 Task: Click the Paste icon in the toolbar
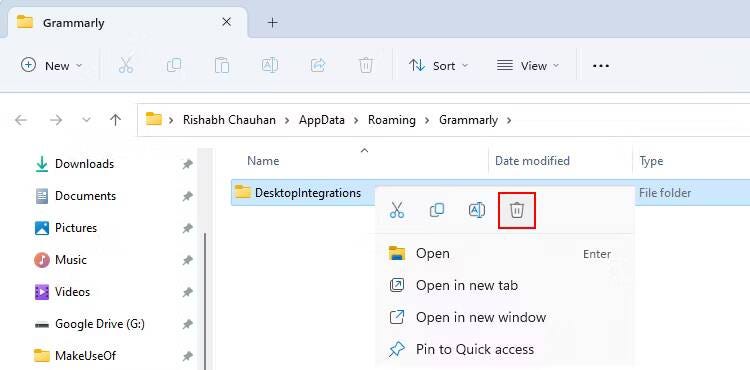pyautogui.click(x=222, y=65)
